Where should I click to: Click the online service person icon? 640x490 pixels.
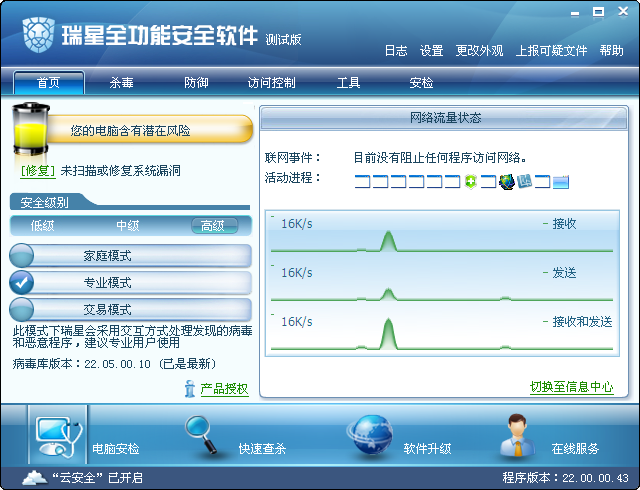(x=518, y=435)
